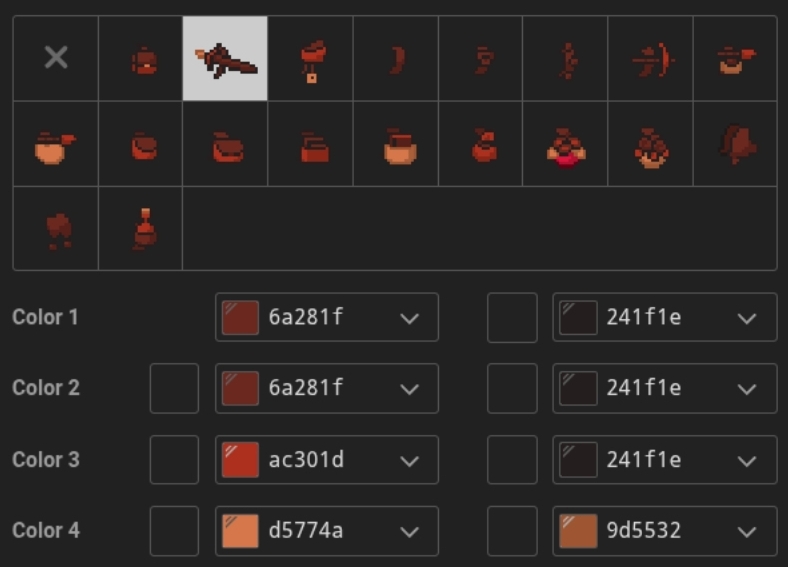Select the red rectangular toolbox item
The image size is (788, 567).
pos(311,144)
